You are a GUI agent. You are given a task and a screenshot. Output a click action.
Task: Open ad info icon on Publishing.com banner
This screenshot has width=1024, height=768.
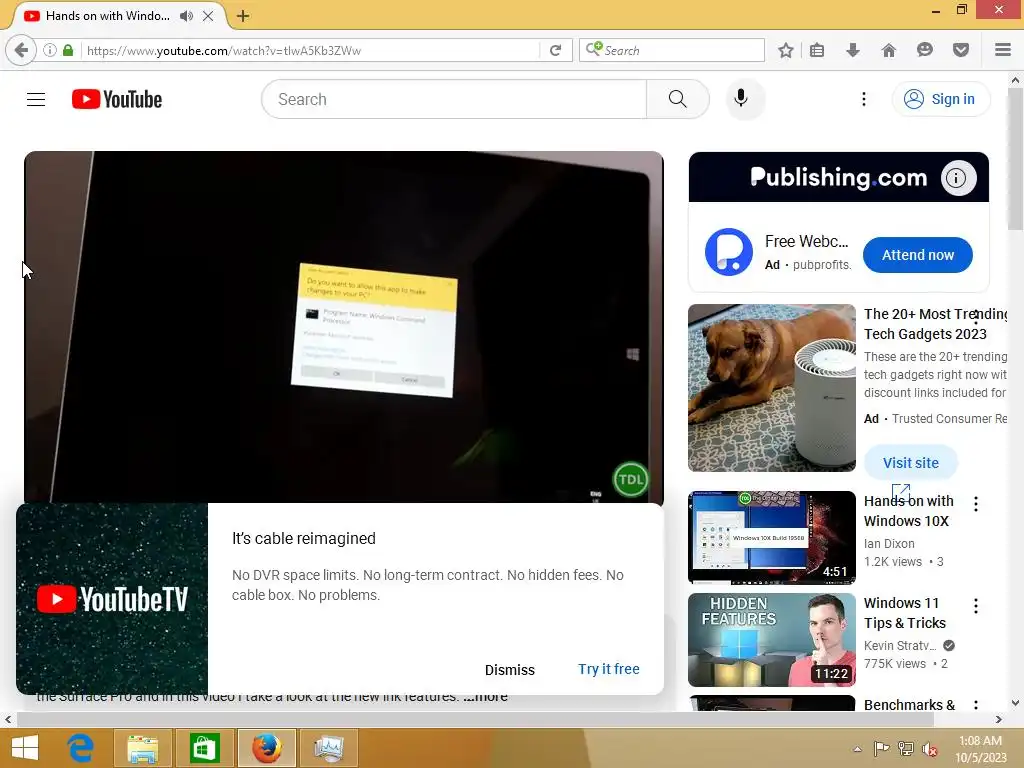pos(957,178)
